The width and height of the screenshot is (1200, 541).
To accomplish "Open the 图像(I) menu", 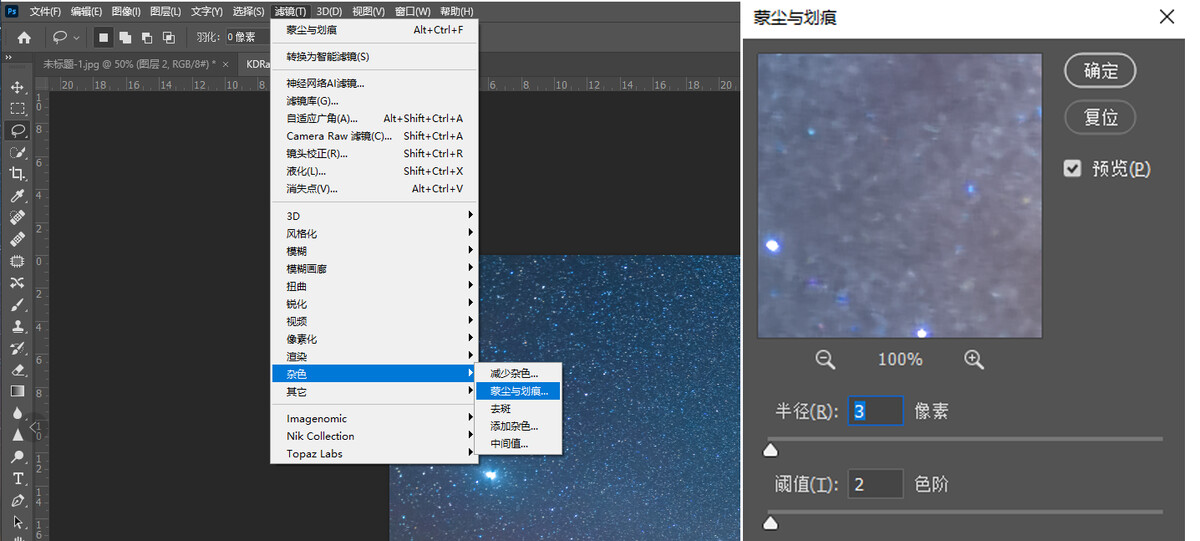I will [x=126, y=11].
